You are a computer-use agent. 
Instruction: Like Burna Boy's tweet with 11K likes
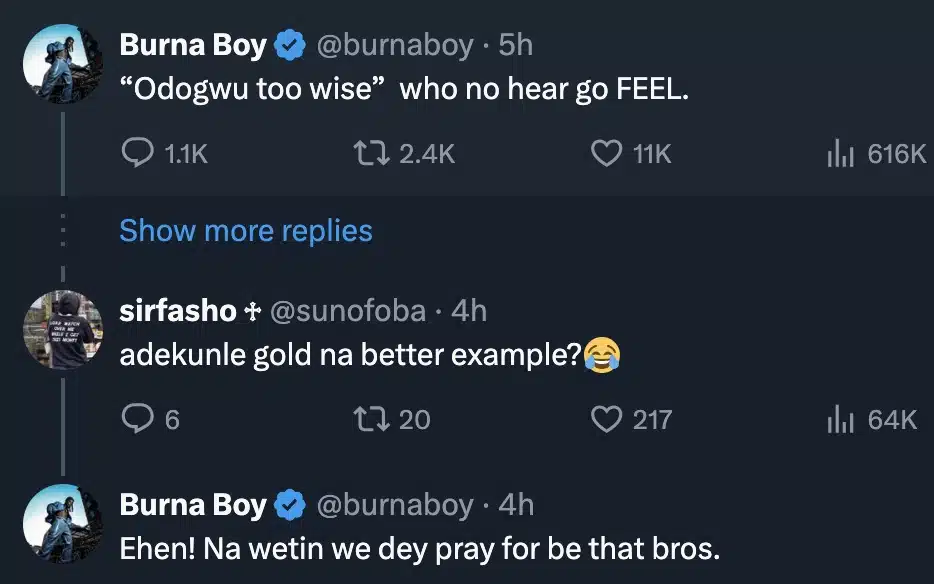606,153
